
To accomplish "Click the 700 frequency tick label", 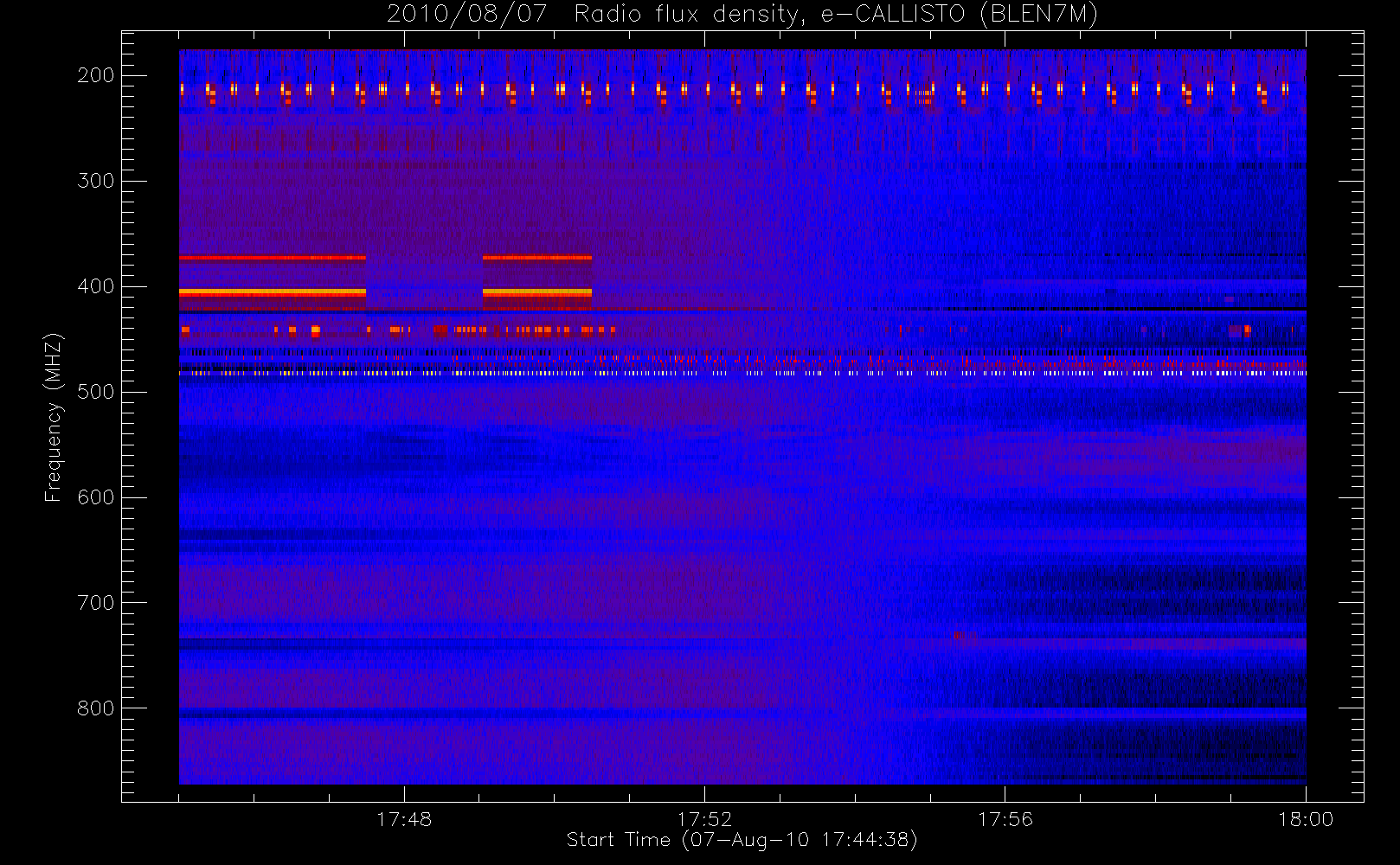I will click(96, 603).
